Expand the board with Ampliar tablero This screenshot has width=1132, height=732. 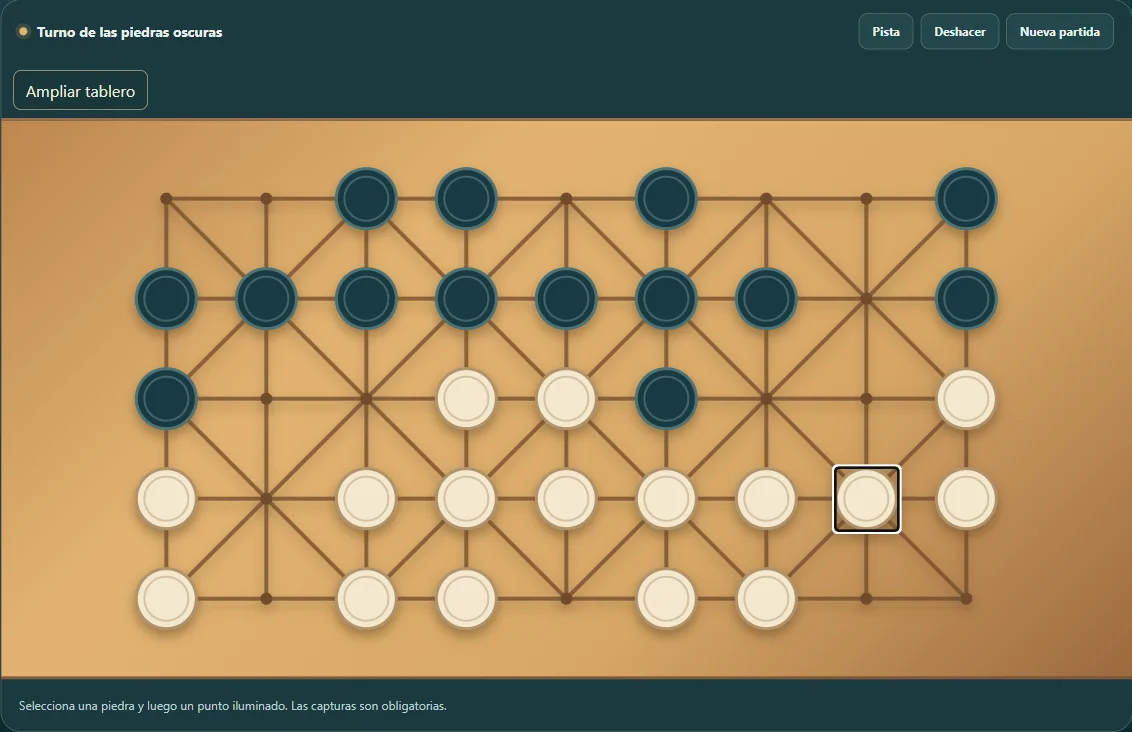click(80, 90)
